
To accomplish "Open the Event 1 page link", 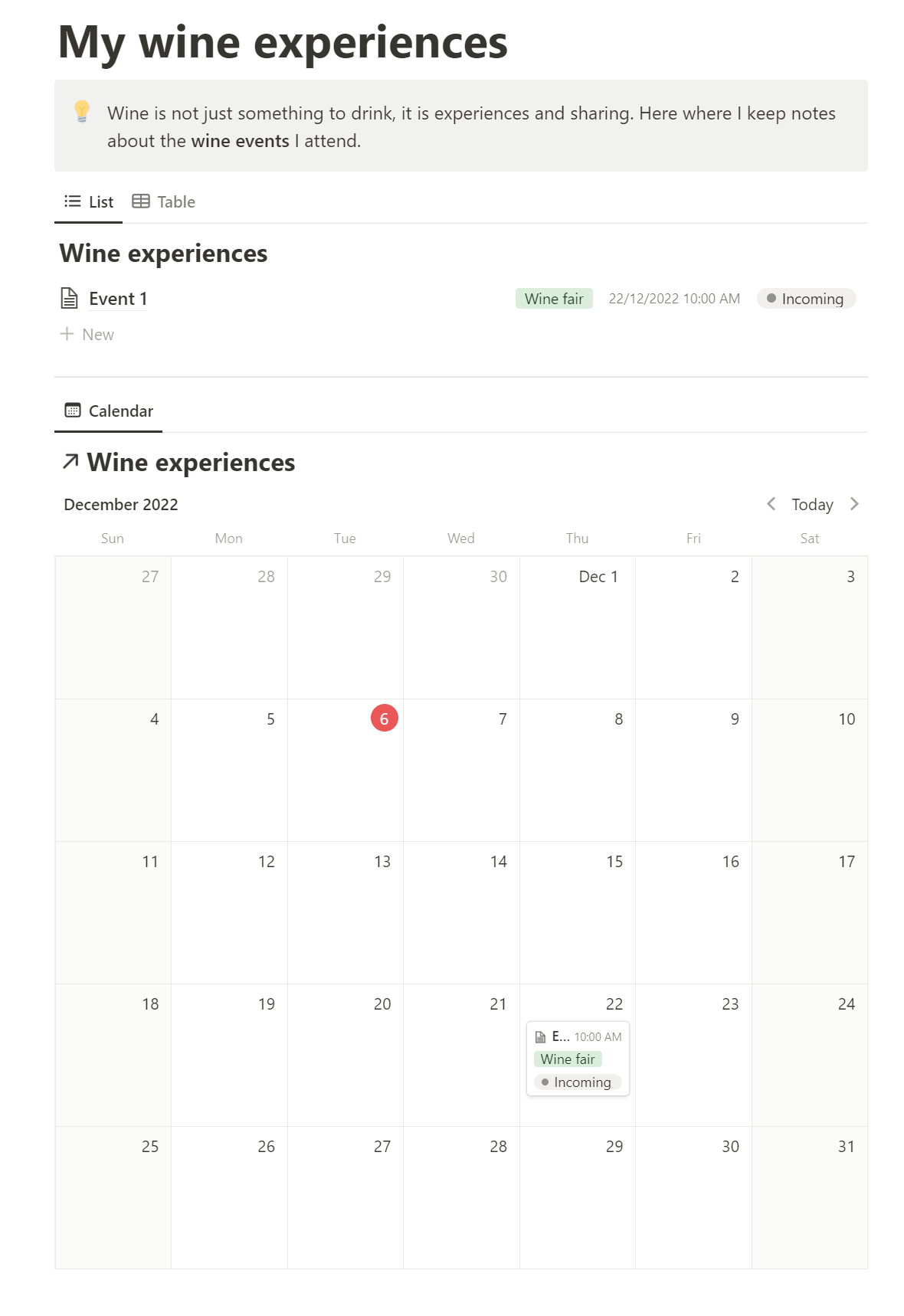I will pyautogui.click(x=118, y=298).
